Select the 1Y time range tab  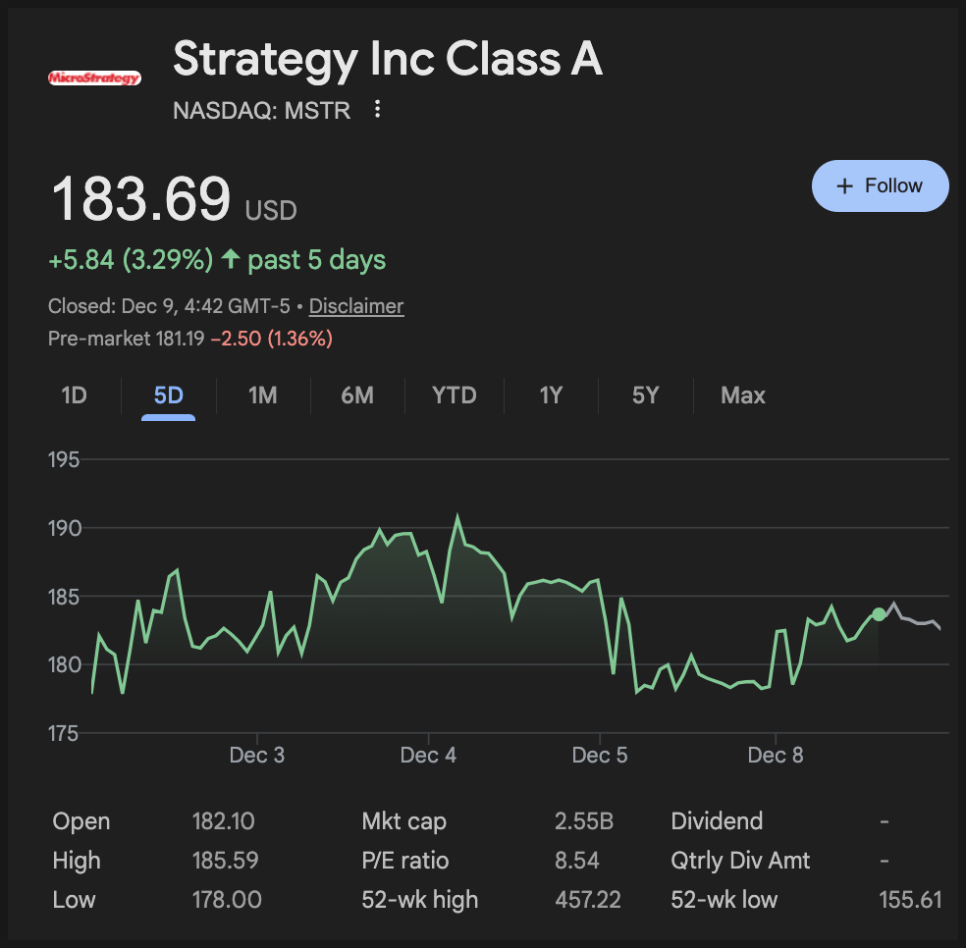tap(551, 395)
